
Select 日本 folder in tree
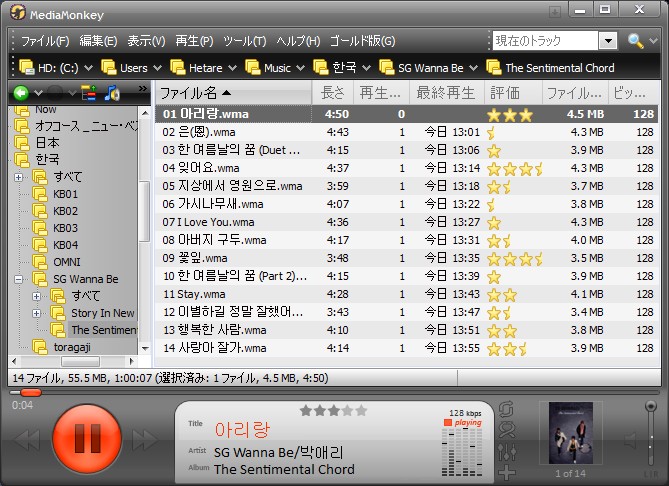[47, 142]
